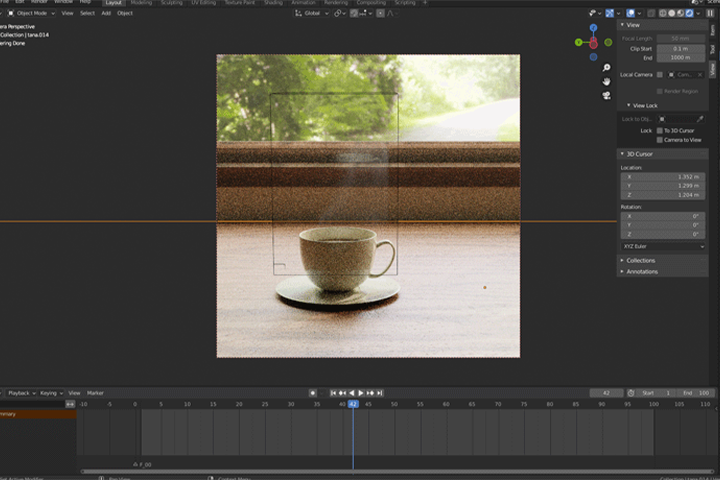Select wireframe viewport shading icon
Screen dimensions: 720x480
(663, 13)
